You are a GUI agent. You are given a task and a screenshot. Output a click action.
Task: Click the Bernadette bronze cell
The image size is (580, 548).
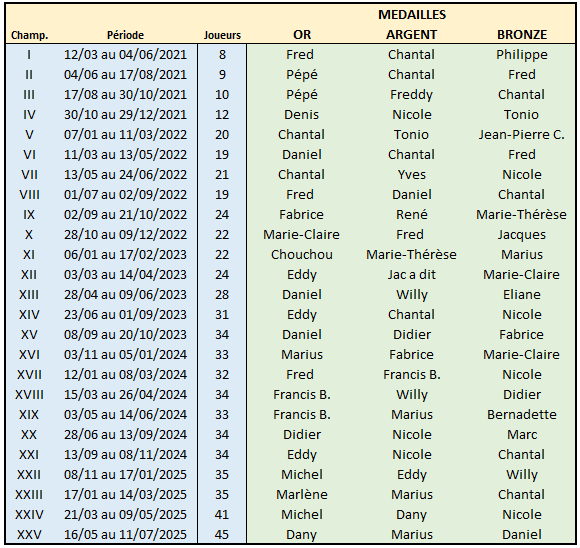tap(522, 414)
